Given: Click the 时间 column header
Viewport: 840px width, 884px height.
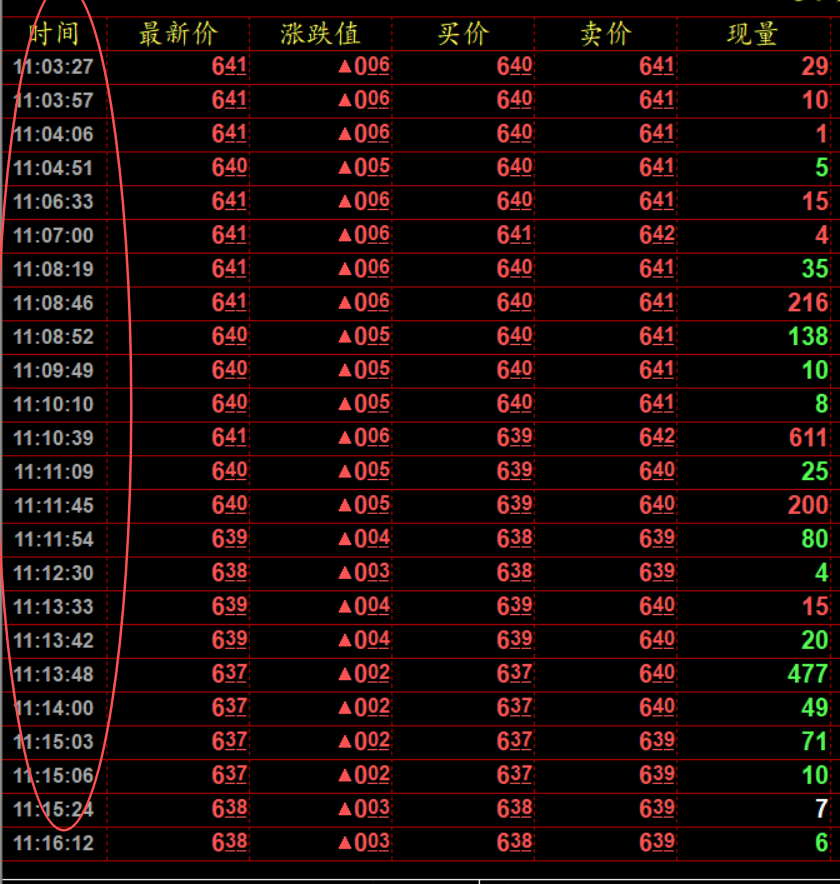Looking at the screenshot, I should [x=55, y=34].
